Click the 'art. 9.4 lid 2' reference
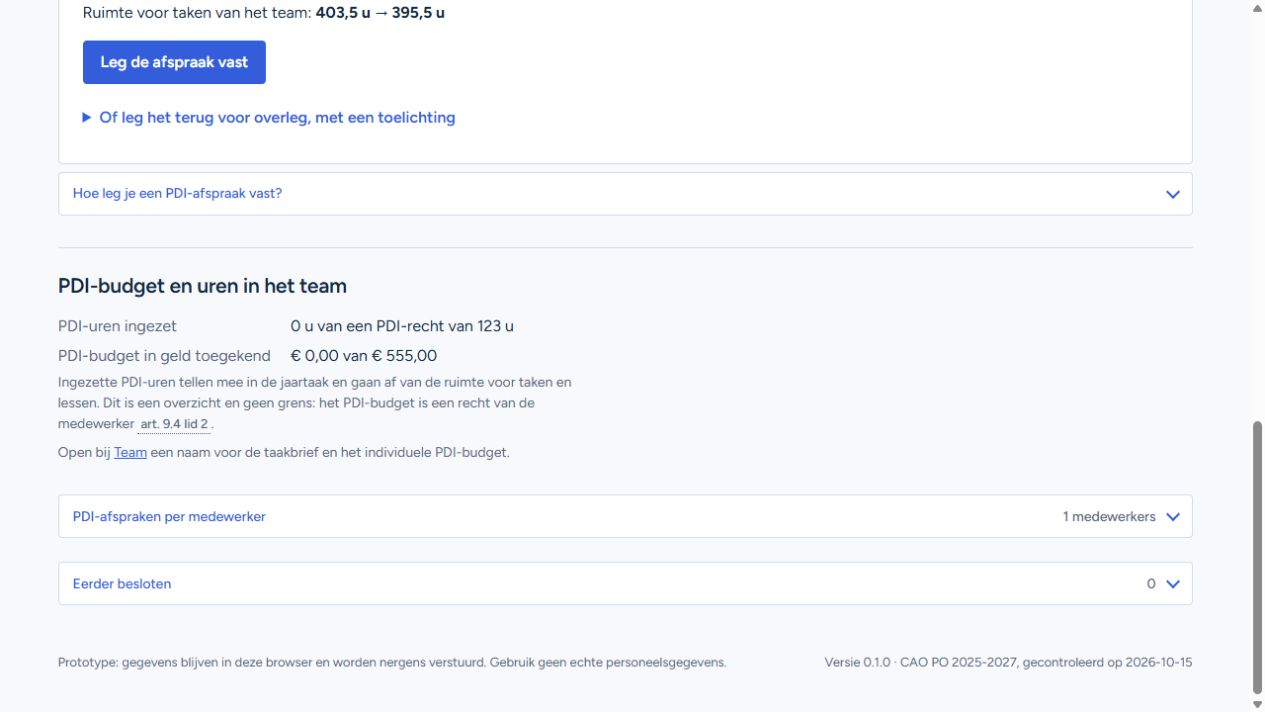1265x712 pixels. pos(175,424)
